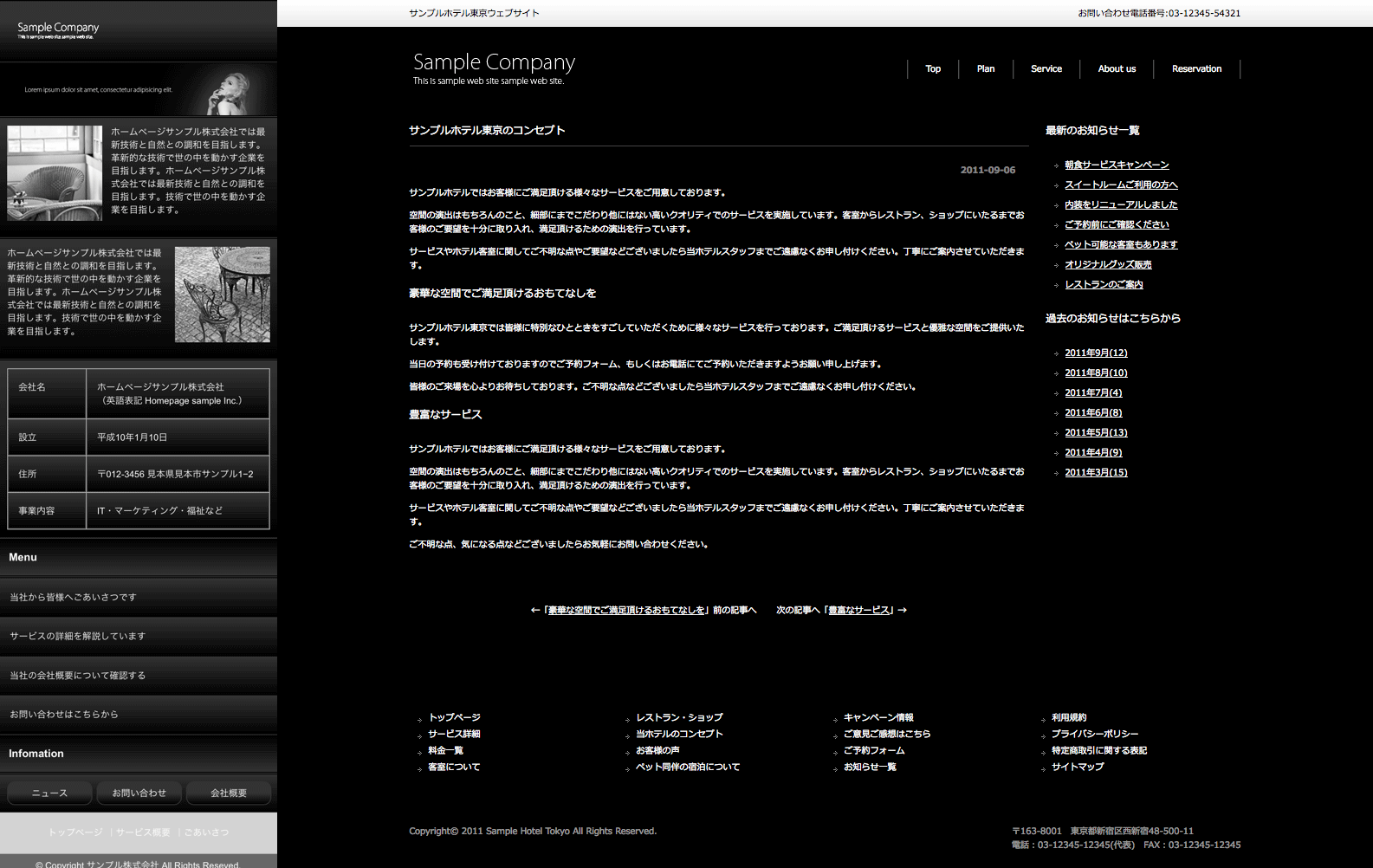Select sidebar menu item お問い合わせはこちらから
The height and width of the screenshot is (868, 1373).
coord(64,715)
